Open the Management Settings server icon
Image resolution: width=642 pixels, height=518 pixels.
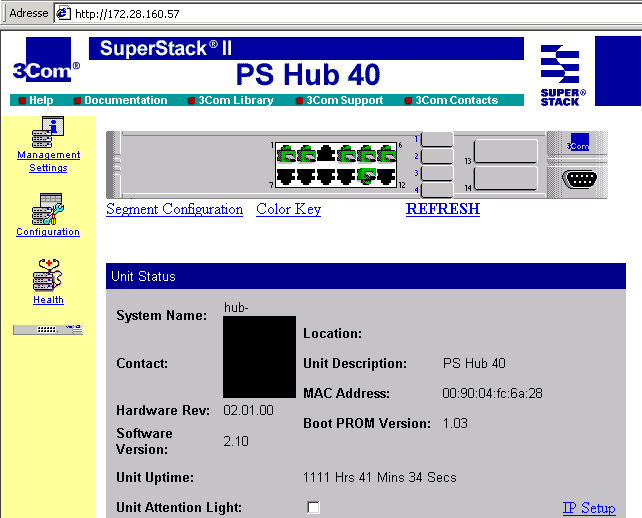48,132
